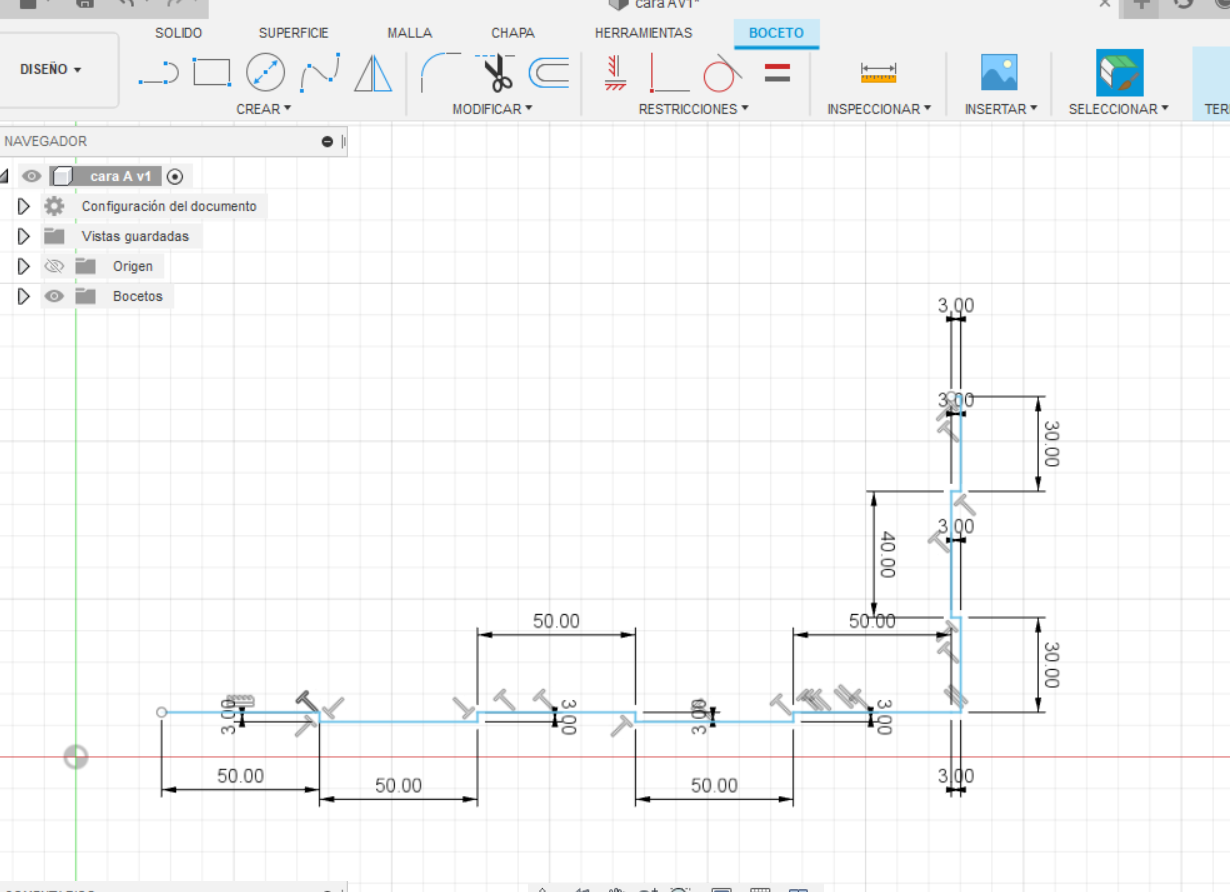Open the Measure ruler tool
Viewport: 1230px width, 892px height.
(878, 73)
